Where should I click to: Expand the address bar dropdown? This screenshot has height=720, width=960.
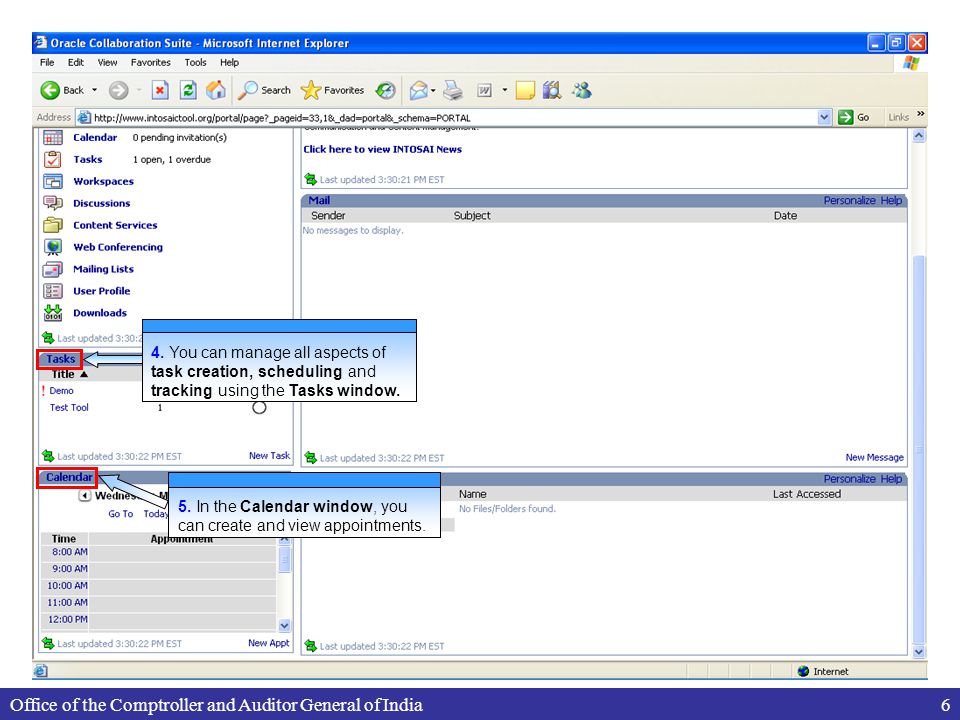coord(825,118)
